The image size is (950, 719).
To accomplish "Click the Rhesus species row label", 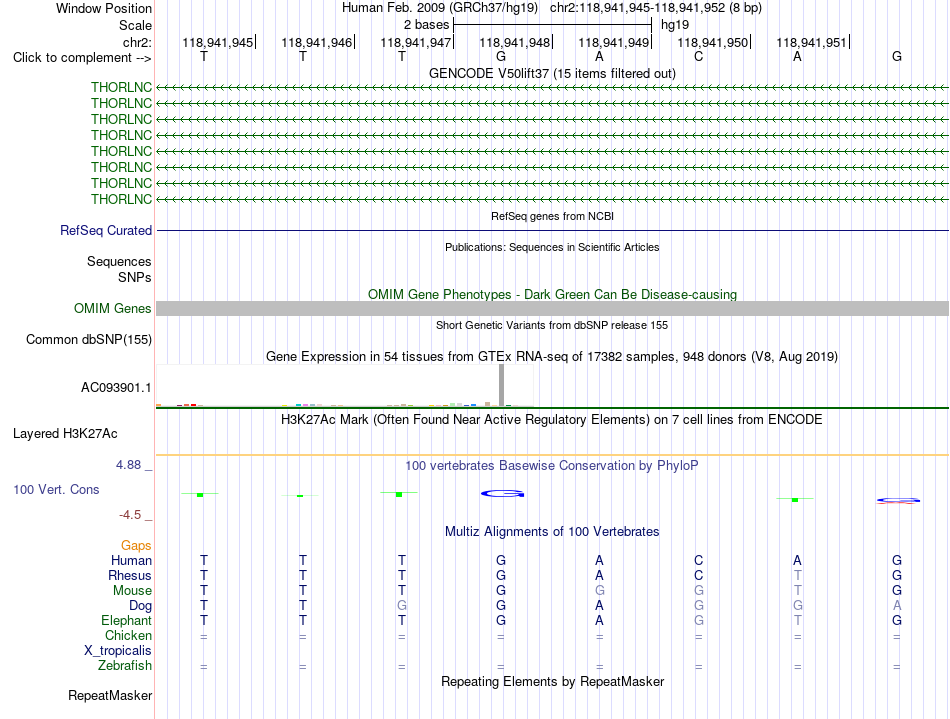I will pyautogui.click(x=130, y=575).
